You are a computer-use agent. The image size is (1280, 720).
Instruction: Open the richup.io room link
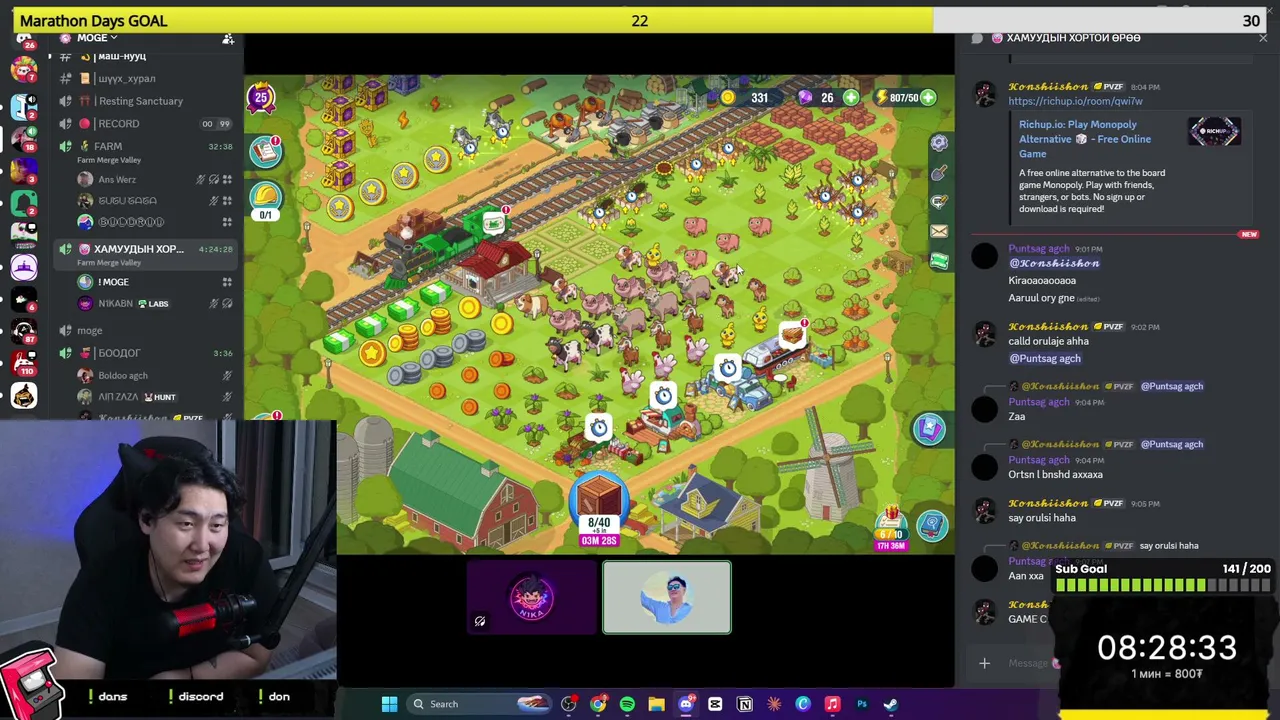pyautogui.click(x=1075, y=101)
